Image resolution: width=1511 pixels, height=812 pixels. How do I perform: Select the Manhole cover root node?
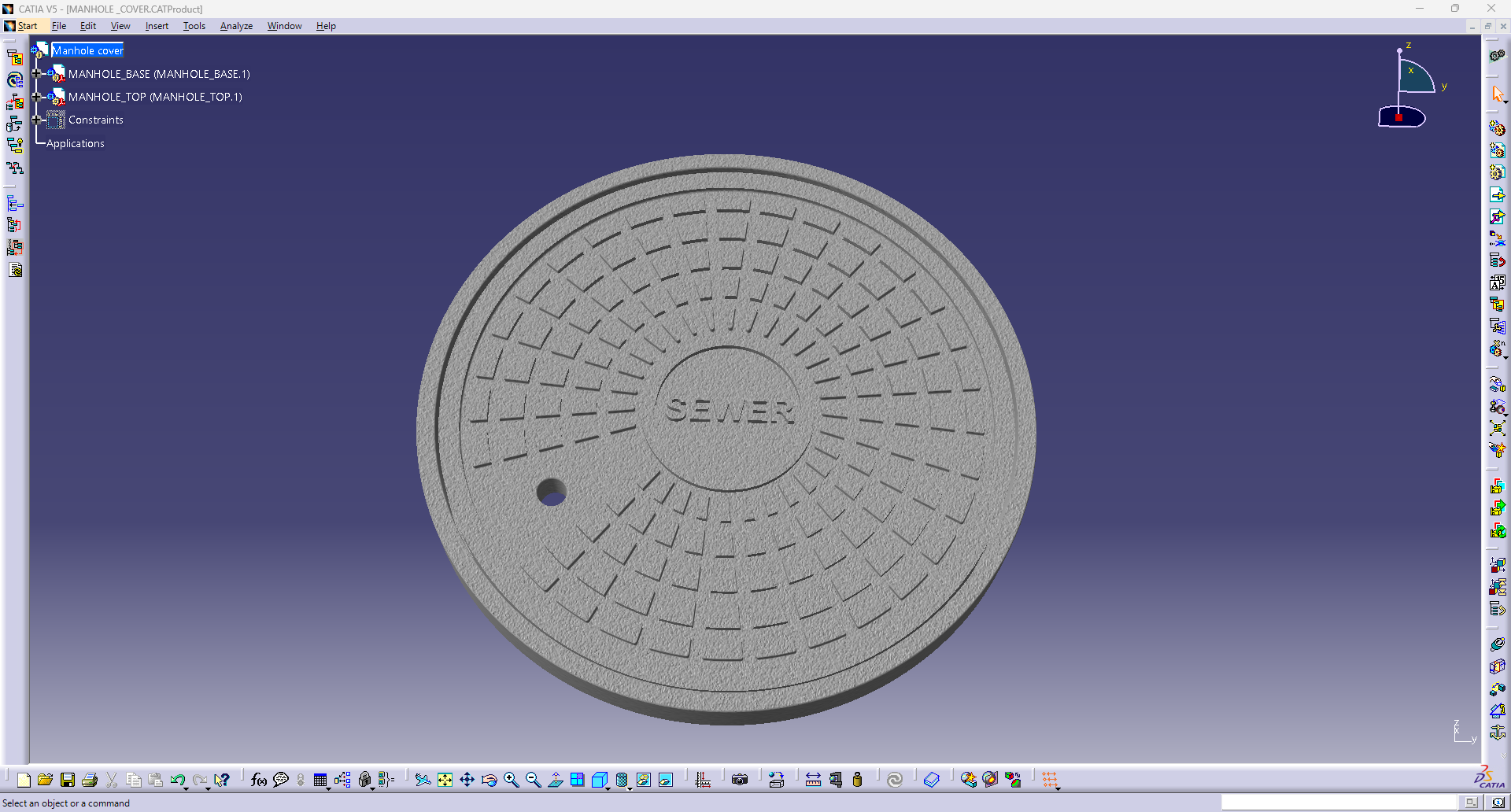coord(87,50)
